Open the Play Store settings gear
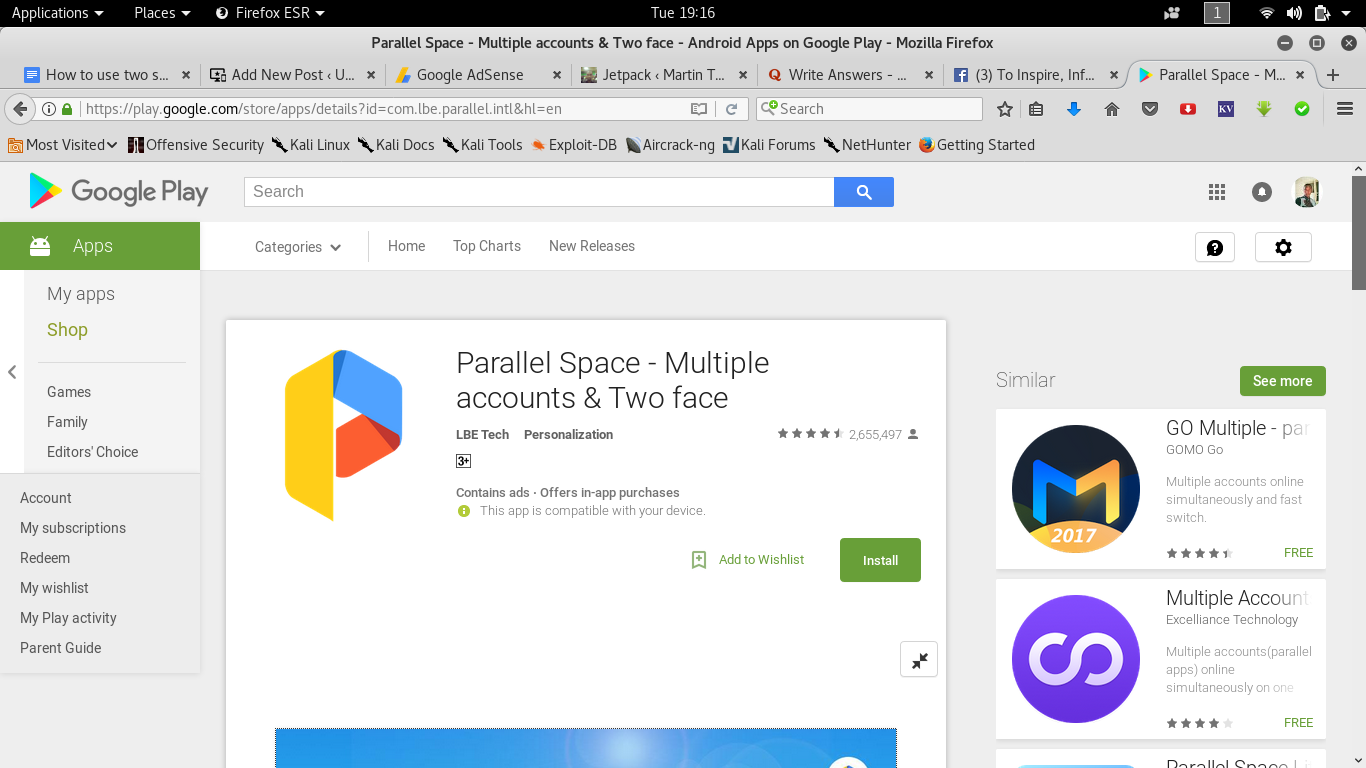 point(1283,247)
